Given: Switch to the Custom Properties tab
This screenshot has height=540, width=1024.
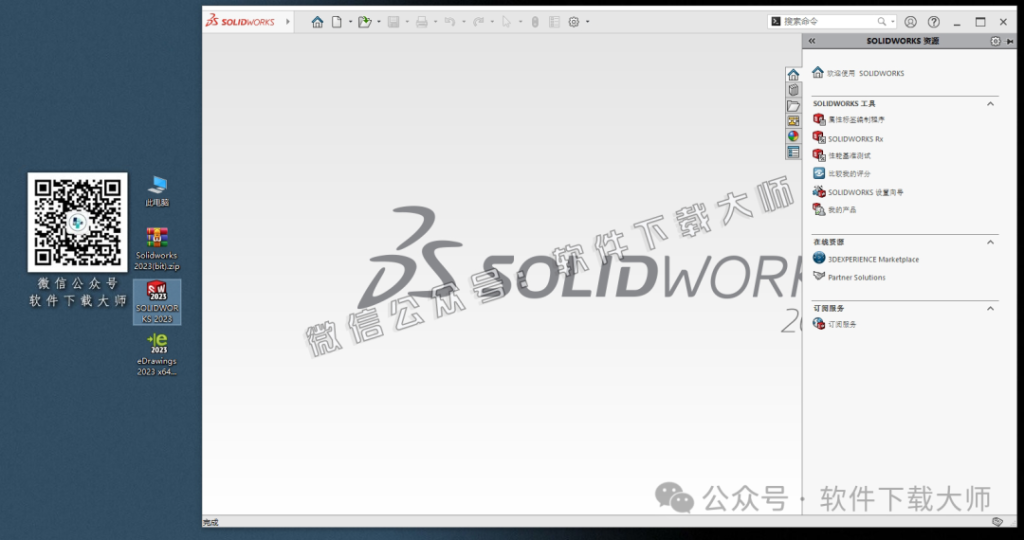Looking at the screenshot, I should point(793,152).
